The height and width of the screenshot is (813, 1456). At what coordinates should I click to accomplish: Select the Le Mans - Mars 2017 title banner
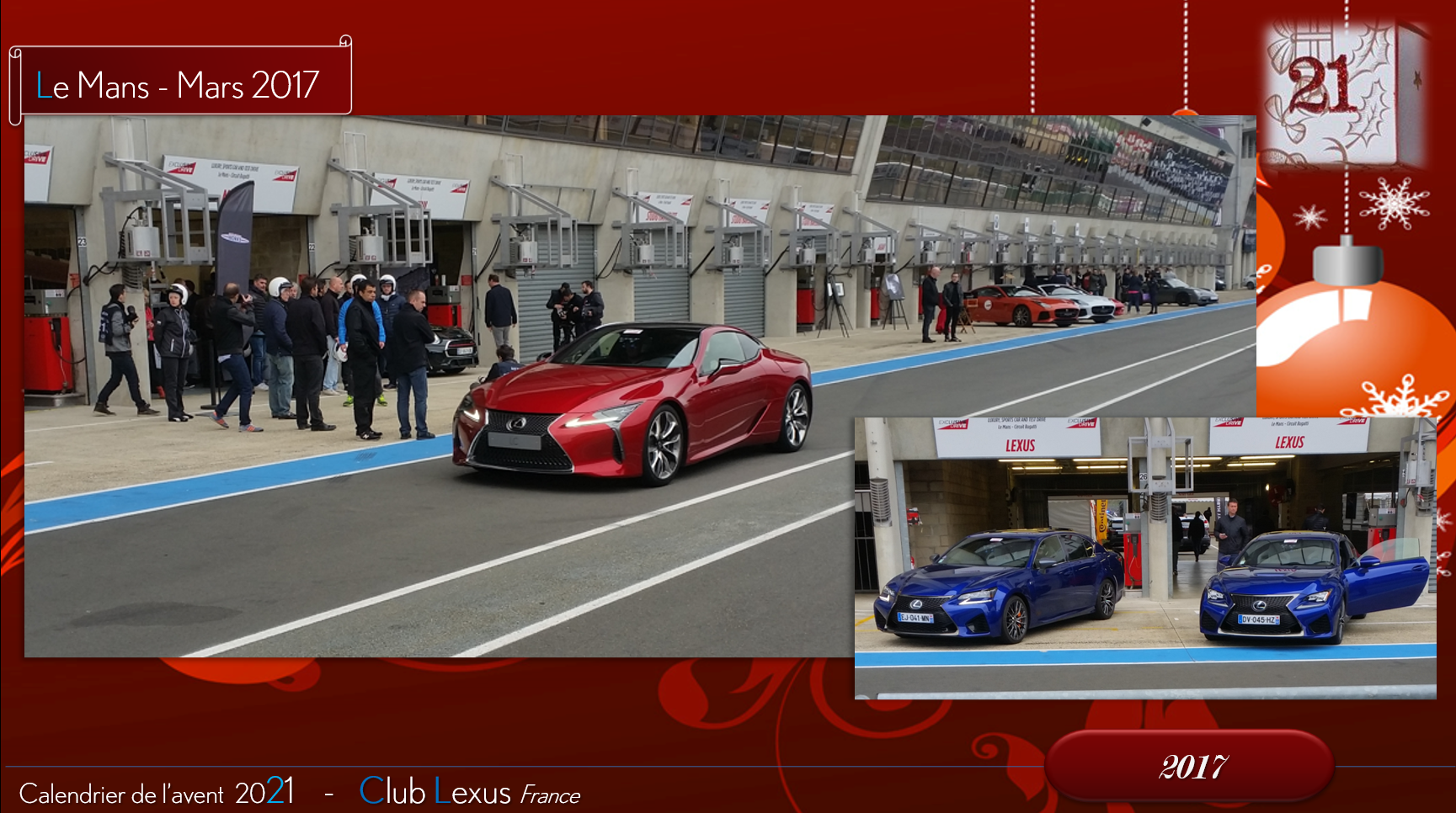(x=180, y=82)
